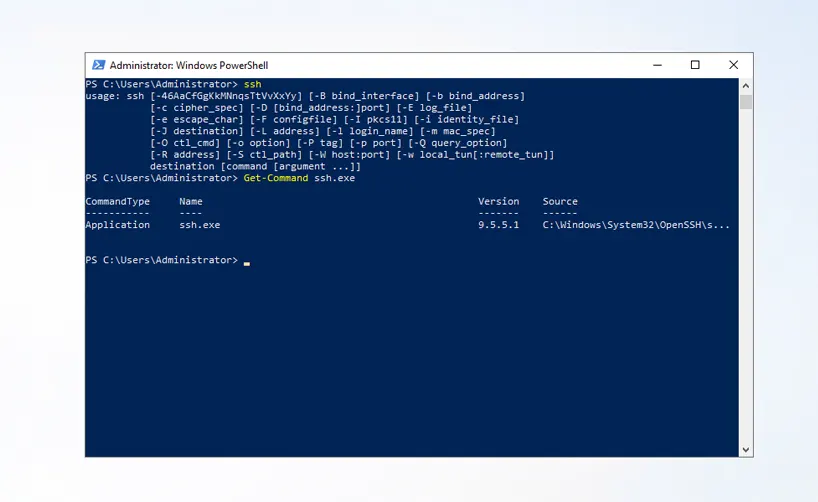Click '[-O ctl_cmd]' in usage text
818x502 pixels.
coord(185,143)
